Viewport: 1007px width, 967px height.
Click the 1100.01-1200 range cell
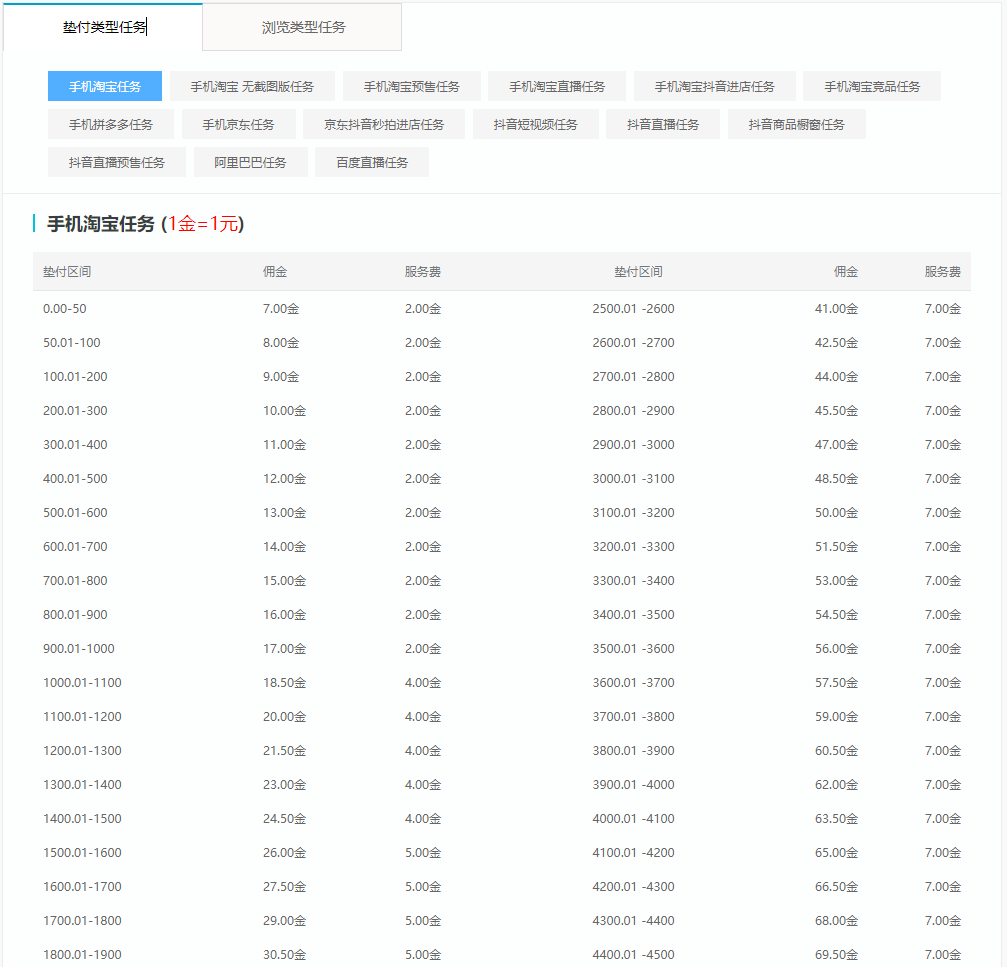[82, 717]
